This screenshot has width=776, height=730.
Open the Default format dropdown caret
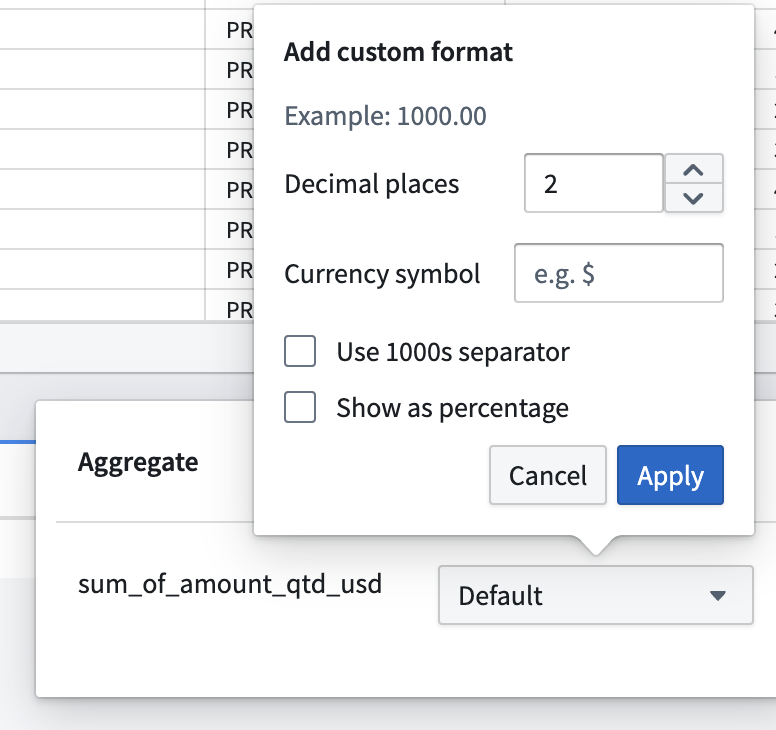pos(717,596)
